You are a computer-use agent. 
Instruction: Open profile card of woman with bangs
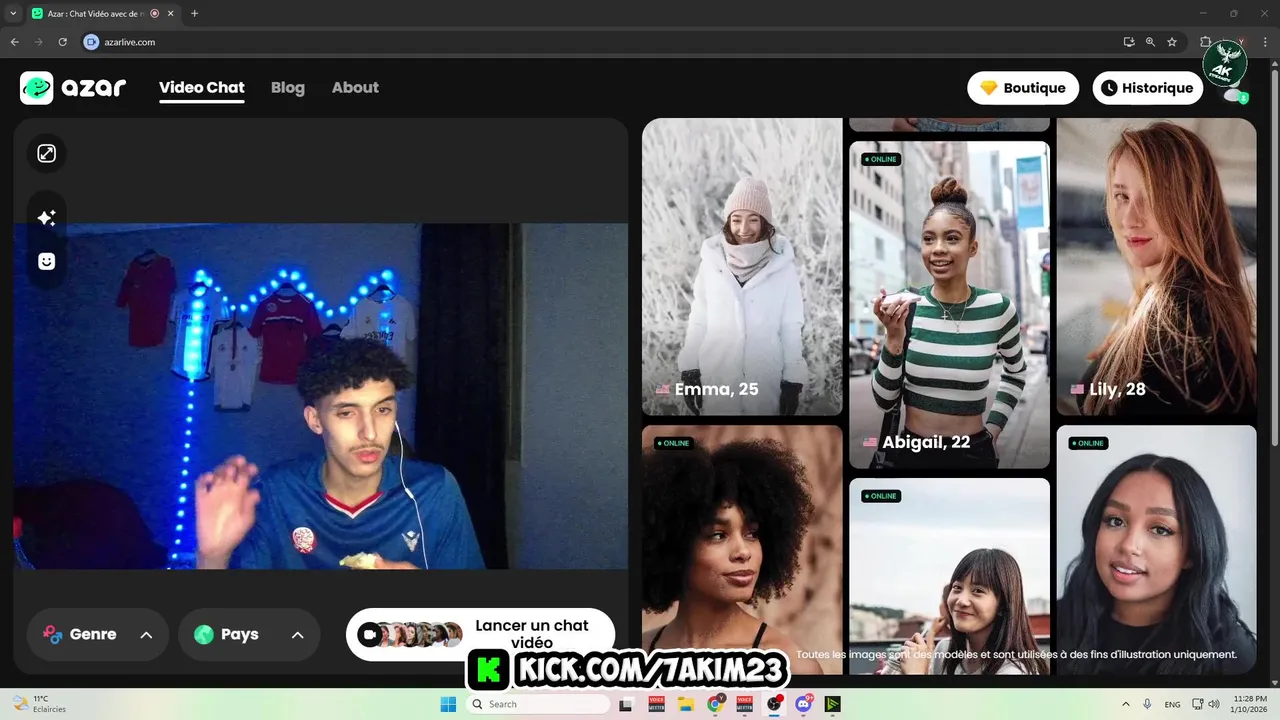(949, 576)
